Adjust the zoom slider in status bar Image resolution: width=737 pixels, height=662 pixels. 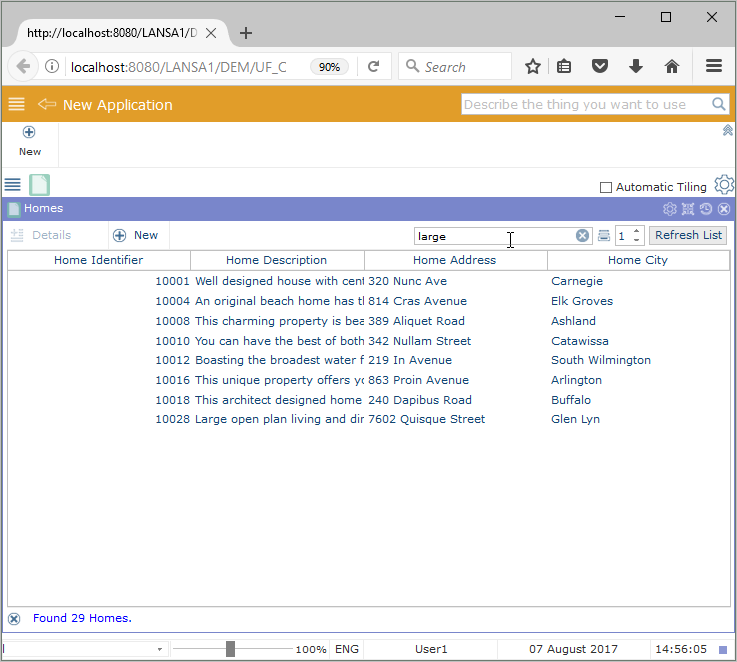click(230, 649)
